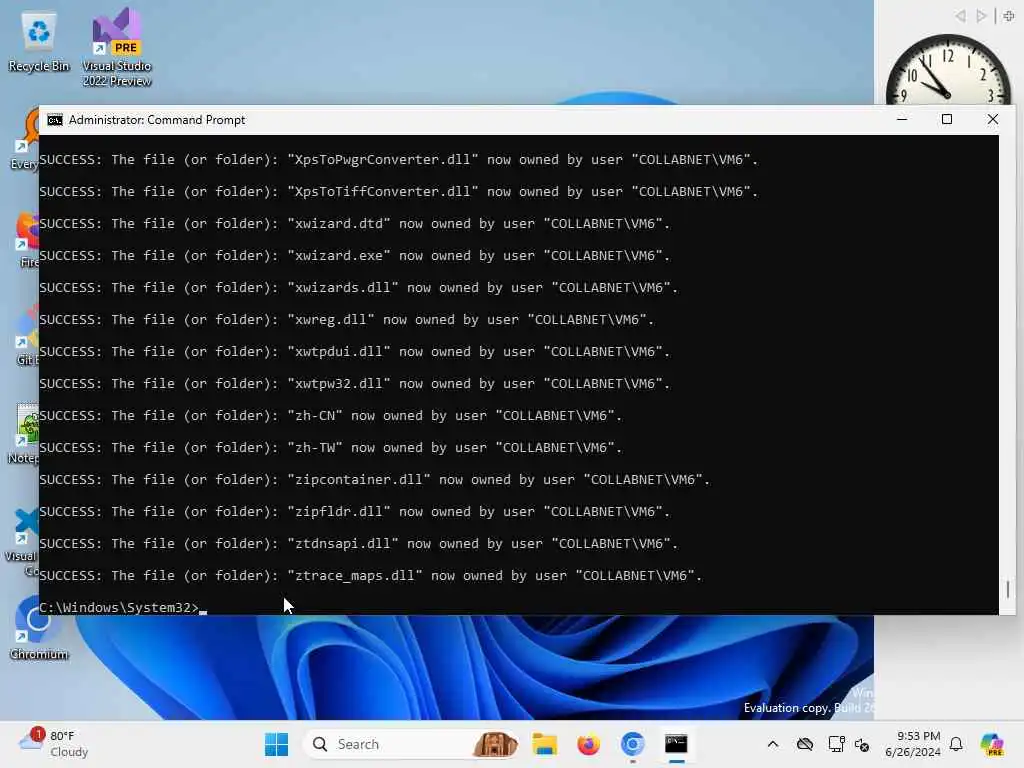Click the Command Prompt vertical scrollbar thumb
Screen dimensions: 1024x768
(1008, 589)
